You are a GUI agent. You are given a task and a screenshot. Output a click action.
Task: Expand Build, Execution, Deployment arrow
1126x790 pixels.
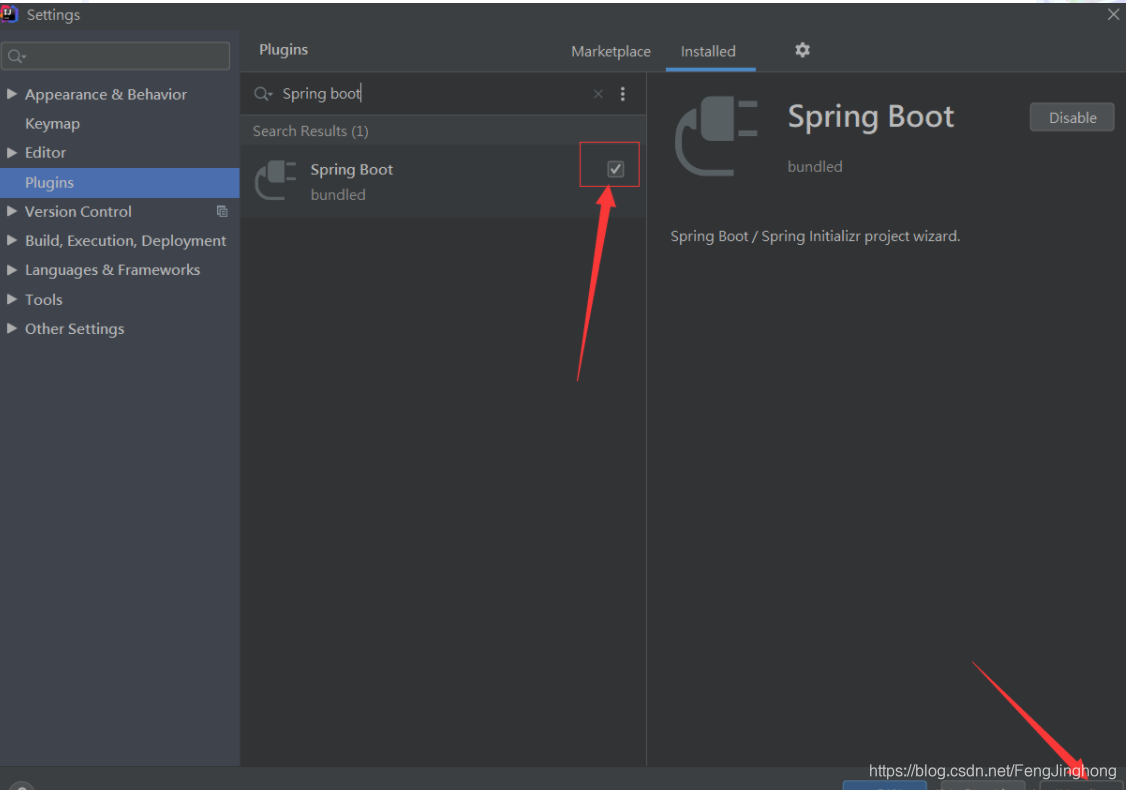click(11, 241)
